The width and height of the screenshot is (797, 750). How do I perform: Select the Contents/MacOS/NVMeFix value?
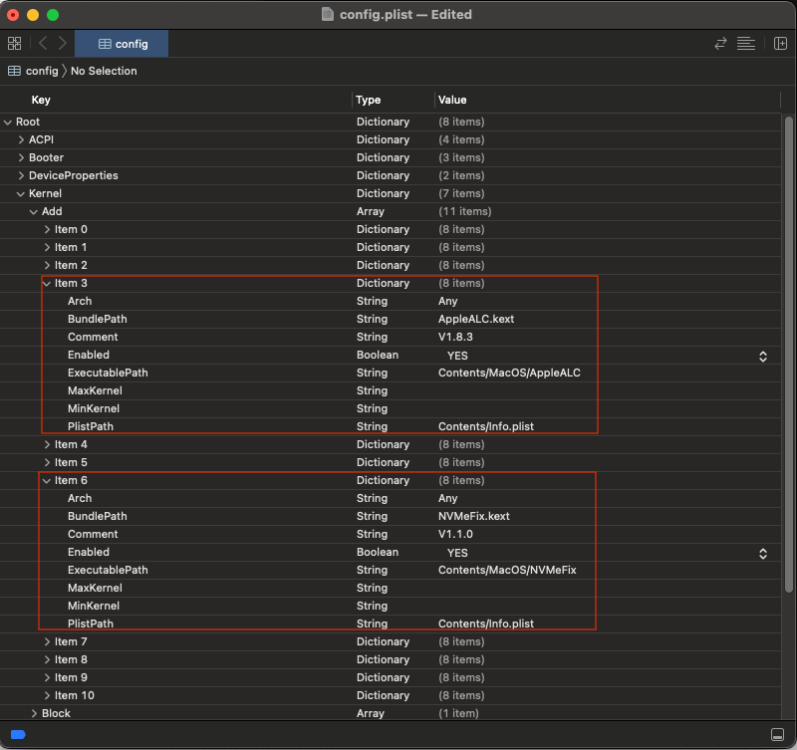(x=507, y=570)
